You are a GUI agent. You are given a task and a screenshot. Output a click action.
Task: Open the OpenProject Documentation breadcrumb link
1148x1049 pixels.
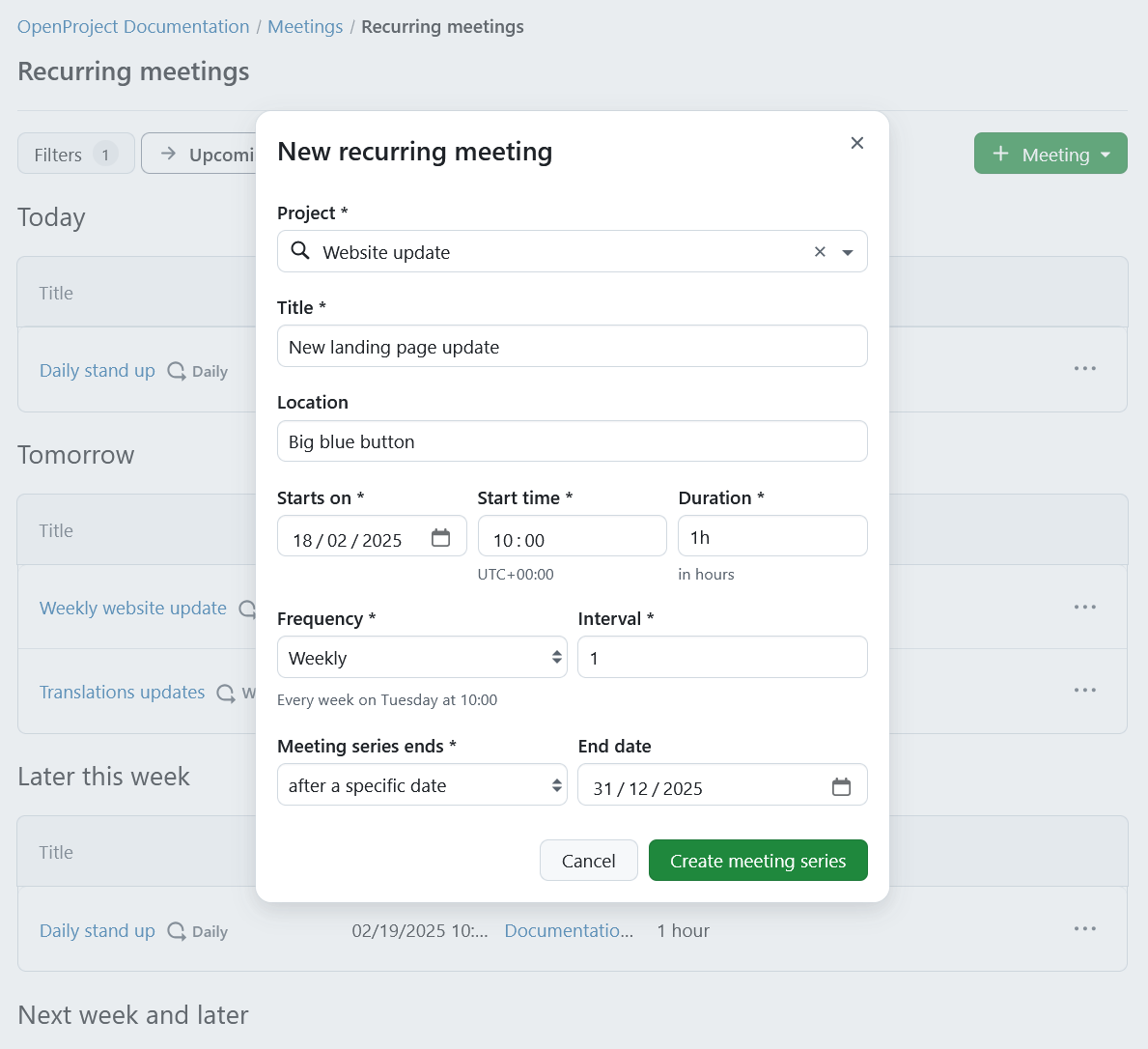[132, 26]
